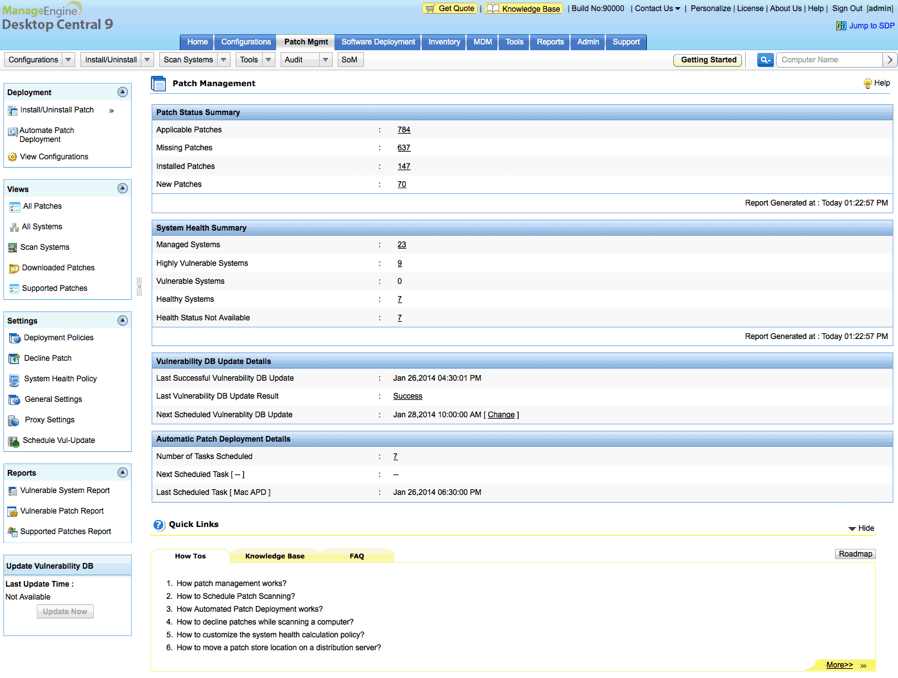This screenshot has height=678, width=898.
Task: Click the General Settings icon
Action: [14, 400]
